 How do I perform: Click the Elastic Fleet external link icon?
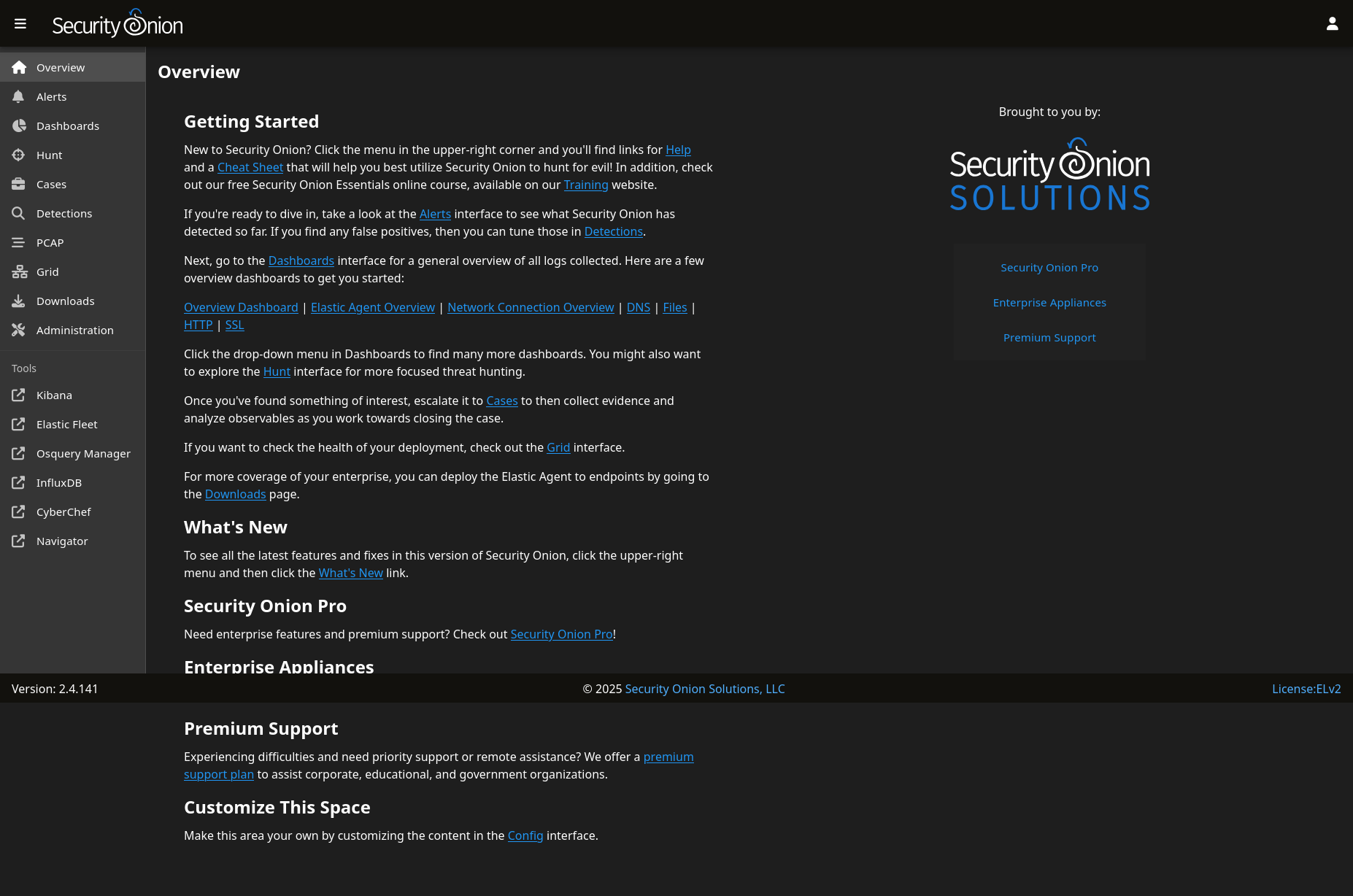pyautogui.click(x=19, y=424)
